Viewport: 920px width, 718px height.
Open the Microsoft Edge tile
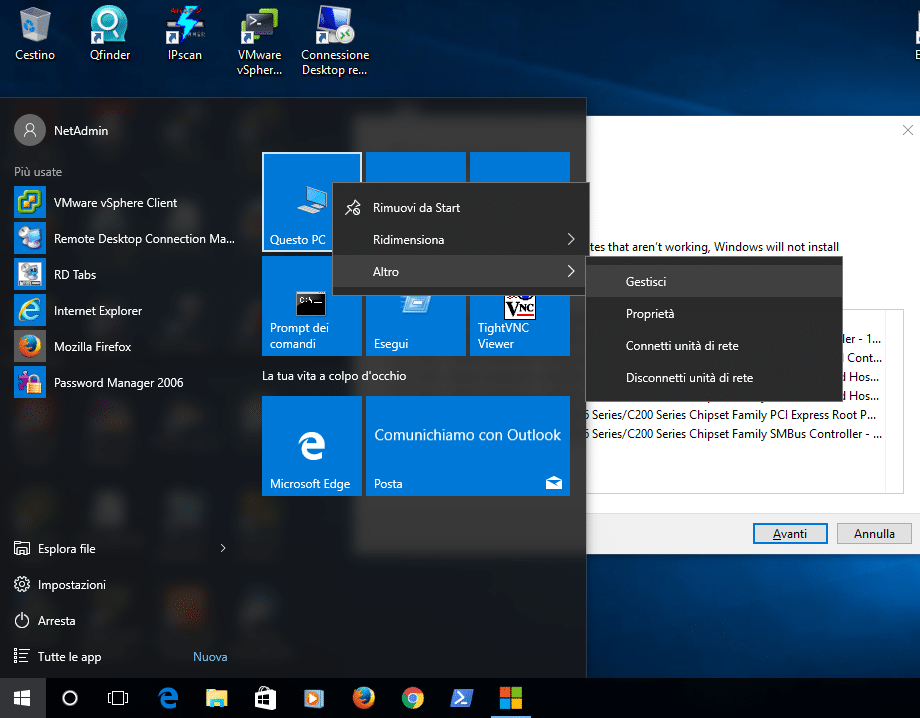point(312,446)
